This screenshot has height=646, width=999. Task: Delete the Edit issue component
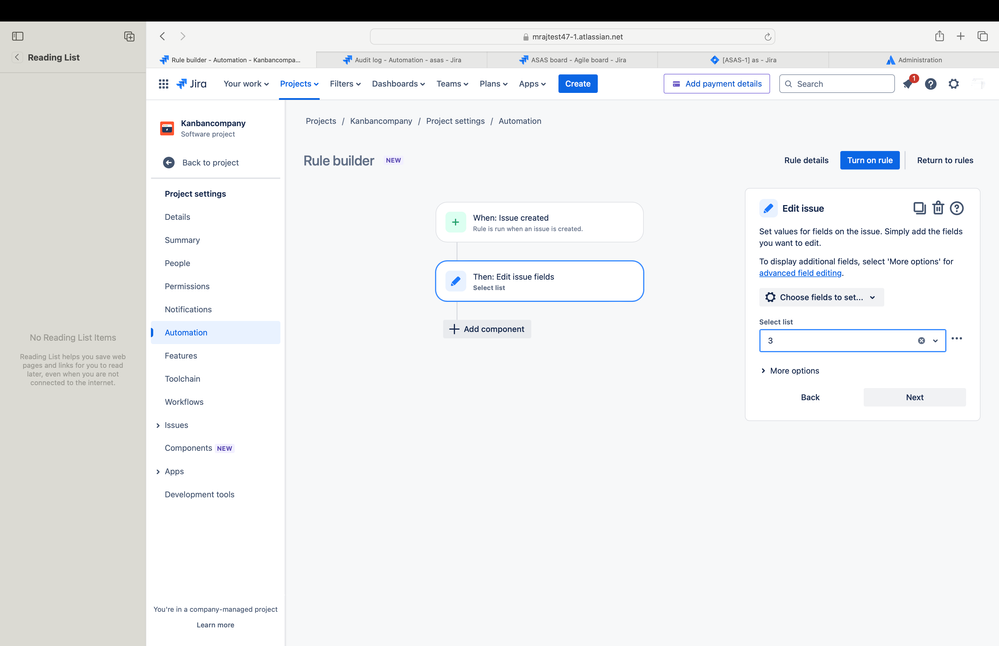938,208
